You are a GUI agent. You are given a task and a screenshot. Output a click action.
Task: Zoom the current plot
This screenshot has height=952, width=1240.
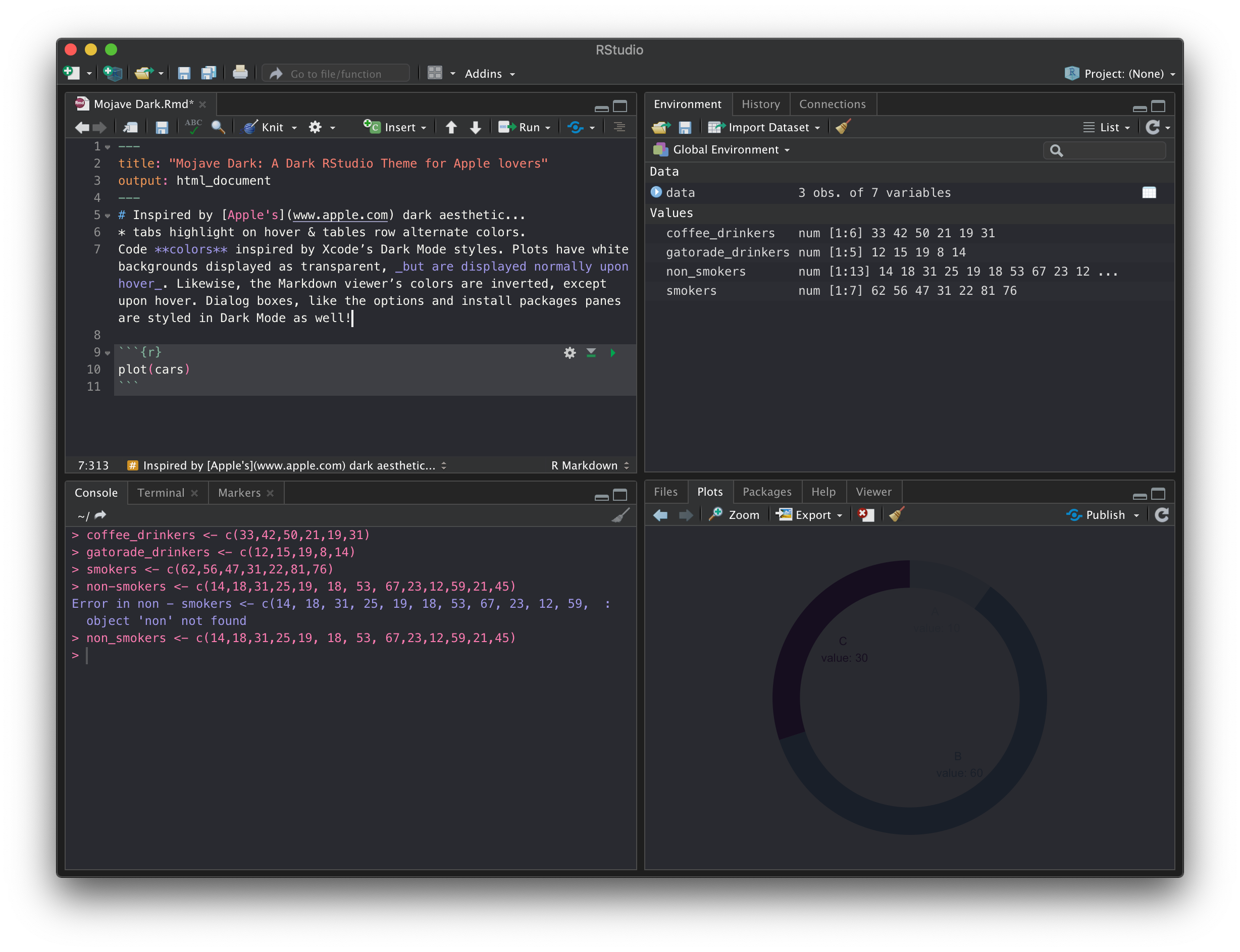[735, 515]
